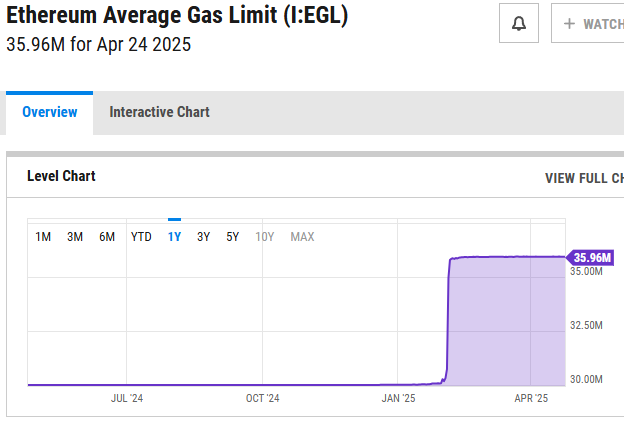Click the plus Watch button
624x428 pixels.
pos(590,23)
